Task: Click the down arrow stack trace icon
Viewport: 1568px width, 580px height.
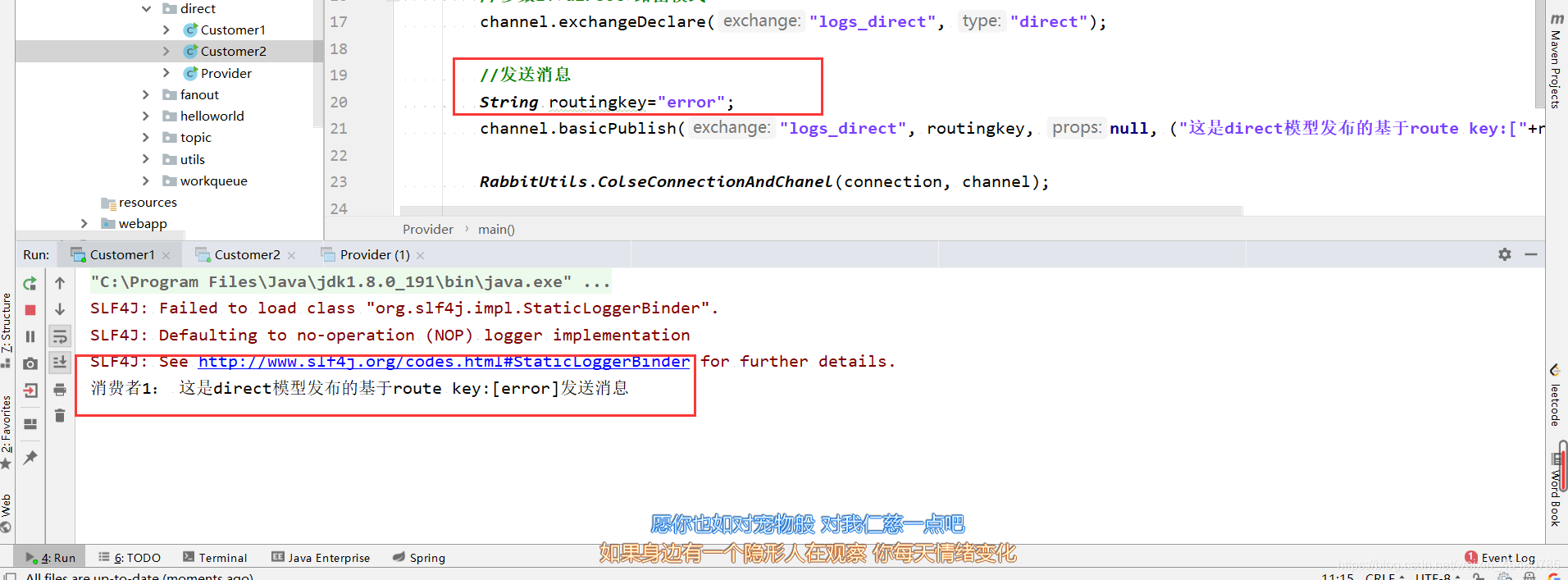Action: click(x=60, y=309)
